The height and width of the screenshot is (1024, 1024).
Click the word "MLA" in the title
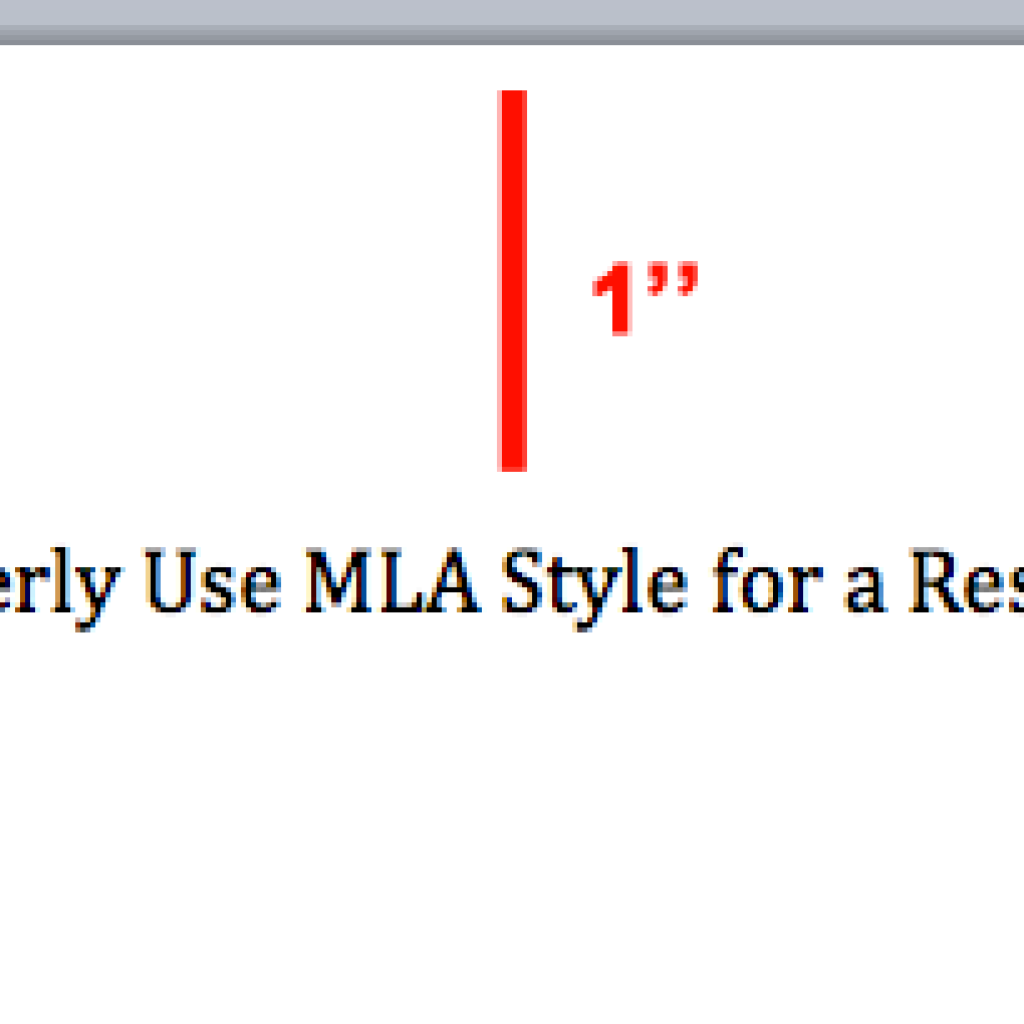point(392,583)
